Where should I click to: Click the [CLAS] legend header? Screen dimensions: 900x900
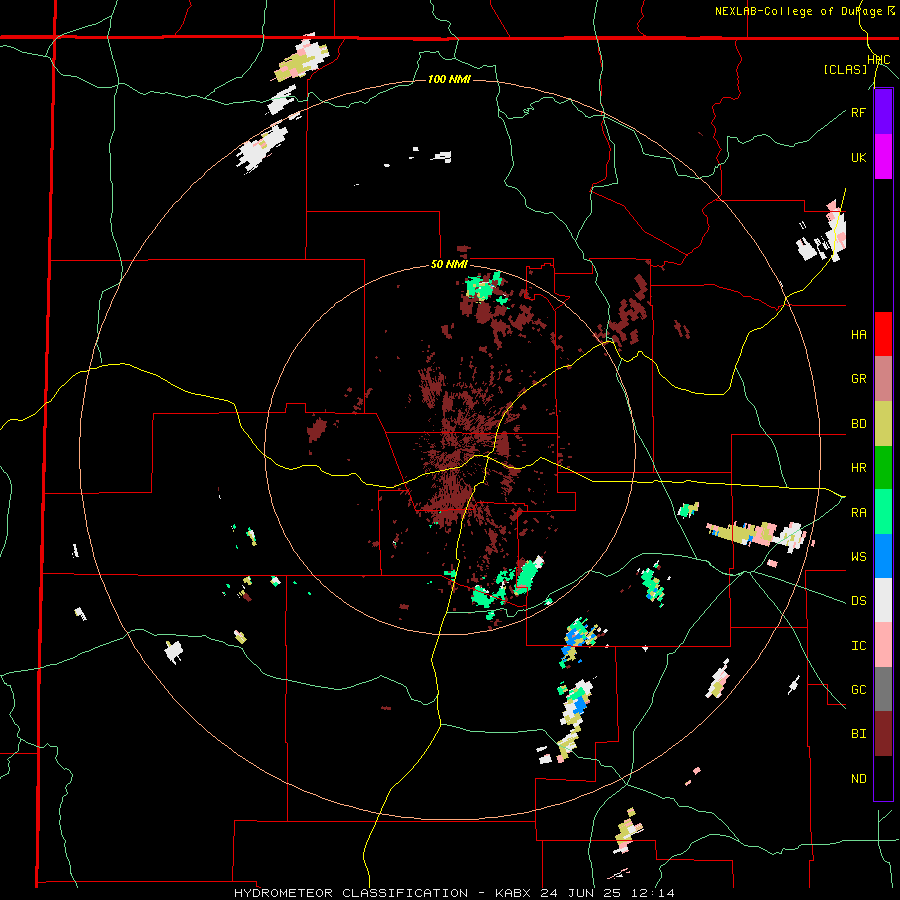click(845, 69)
